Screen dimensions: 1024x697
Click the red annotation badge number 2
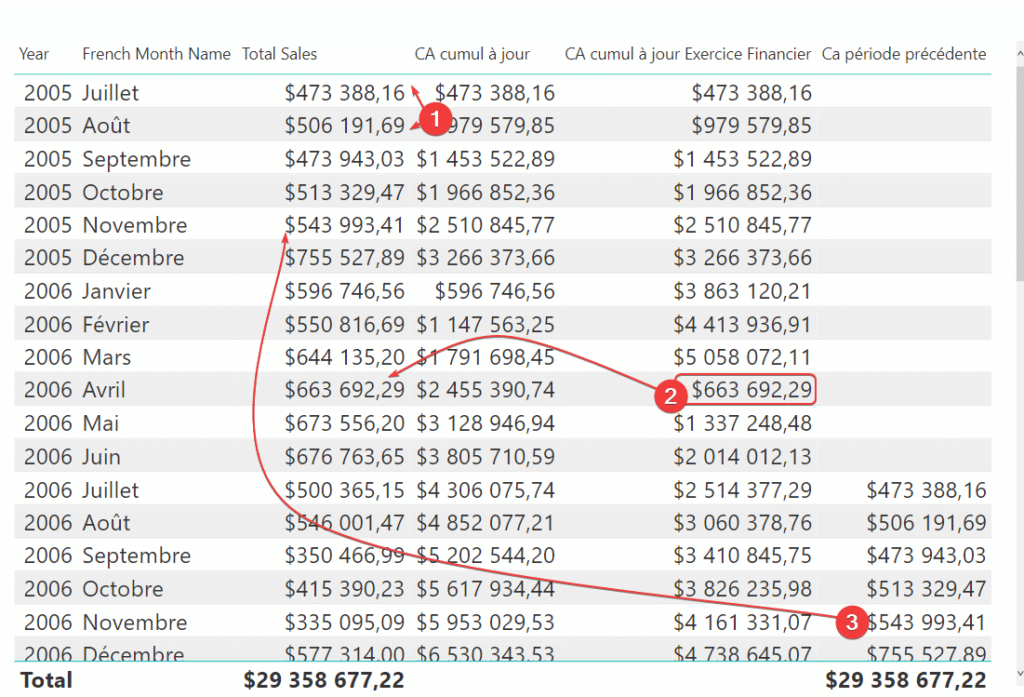point(669,396)
